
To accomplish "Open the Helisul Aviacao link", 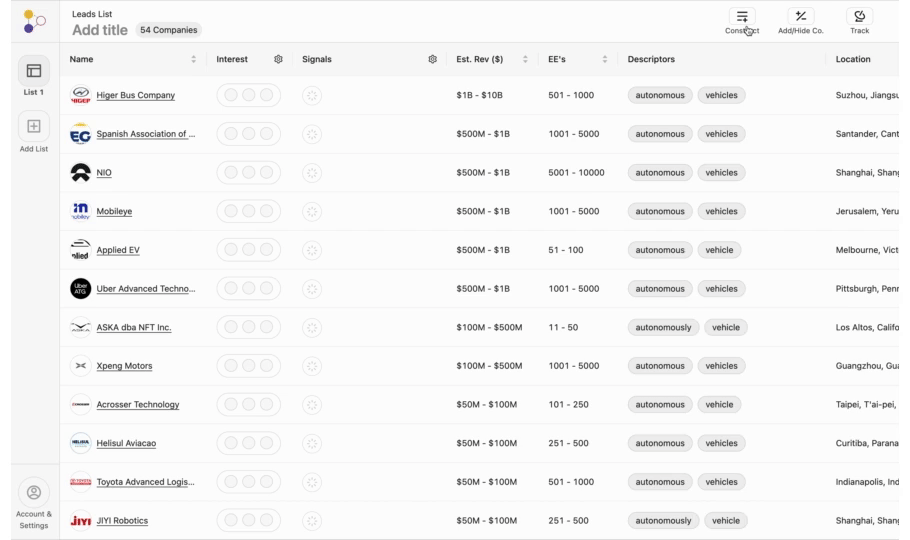I will (x=126, y=444).
